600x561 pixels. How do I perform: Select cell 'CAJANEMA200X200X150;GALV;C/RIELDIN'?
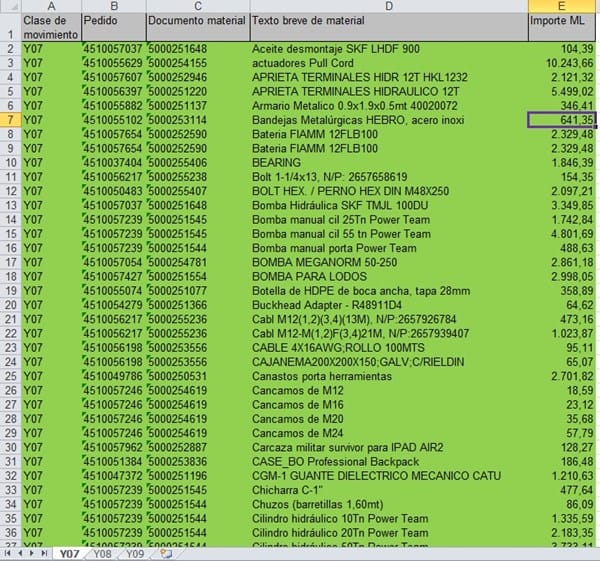tap(389, 362)
